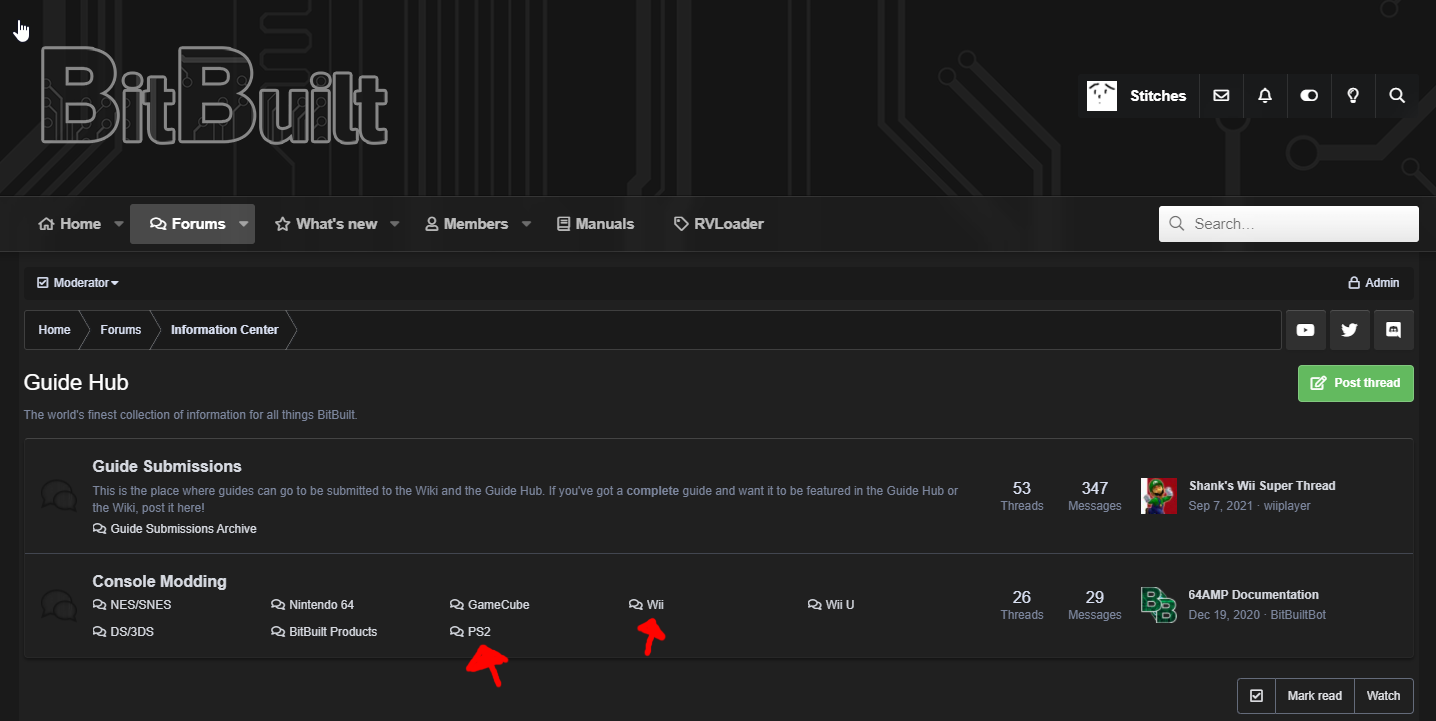The image size is (1436, 721).
Task: Toggle the select-all checkbox button
Action: tap(1257, 696)
